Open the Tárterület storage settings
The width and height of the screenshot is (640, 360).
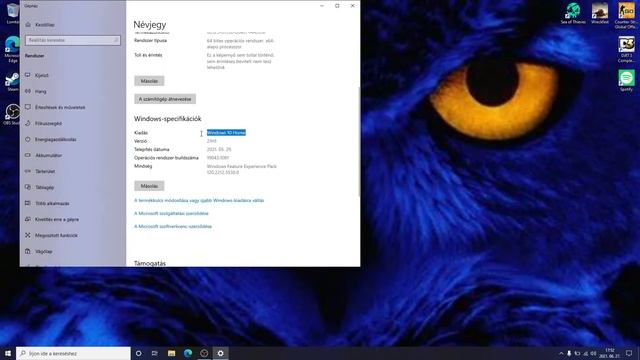coord(45,171)
